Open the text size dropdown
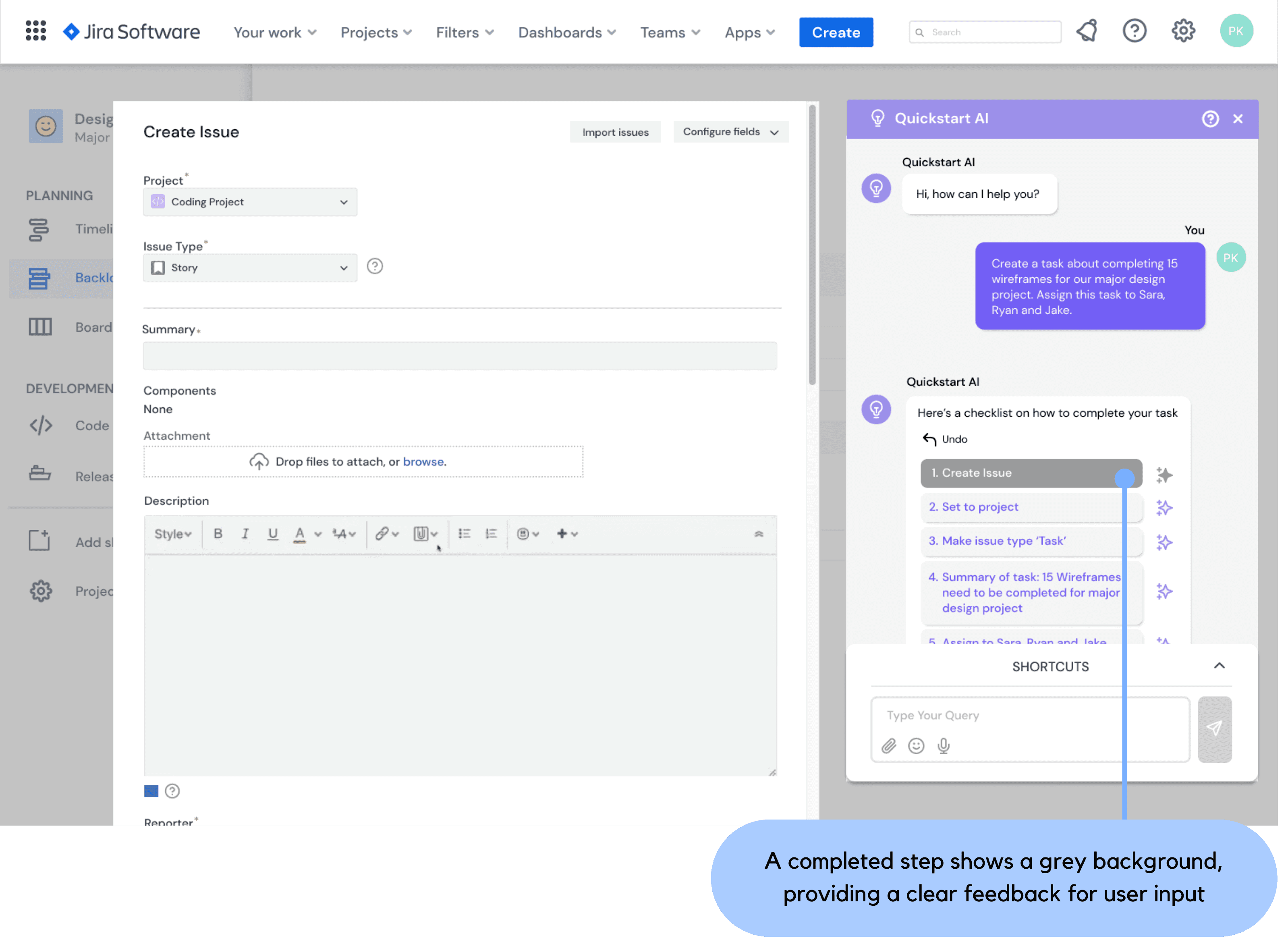The width and height of the screenshot is (1288, 938). click(x=344, y=534)
